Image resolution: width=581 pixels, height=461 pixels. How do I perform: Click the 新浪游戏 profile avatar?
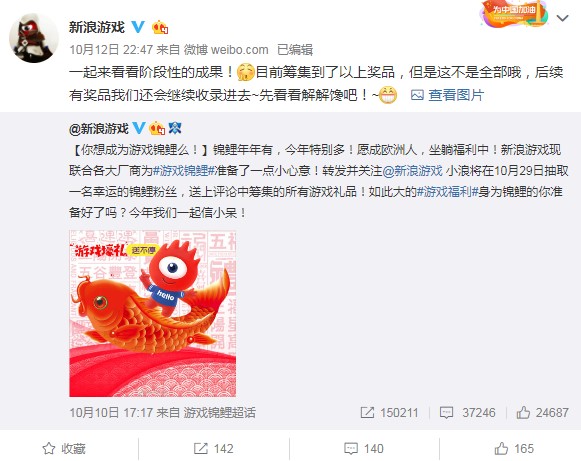[x=34, y=38]
